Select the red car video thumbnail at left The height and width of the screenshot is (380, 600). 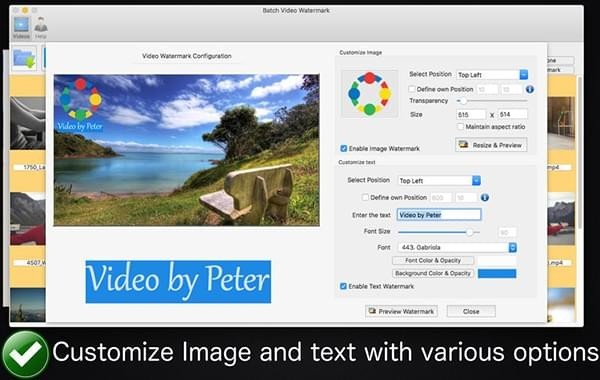(28, 219)
